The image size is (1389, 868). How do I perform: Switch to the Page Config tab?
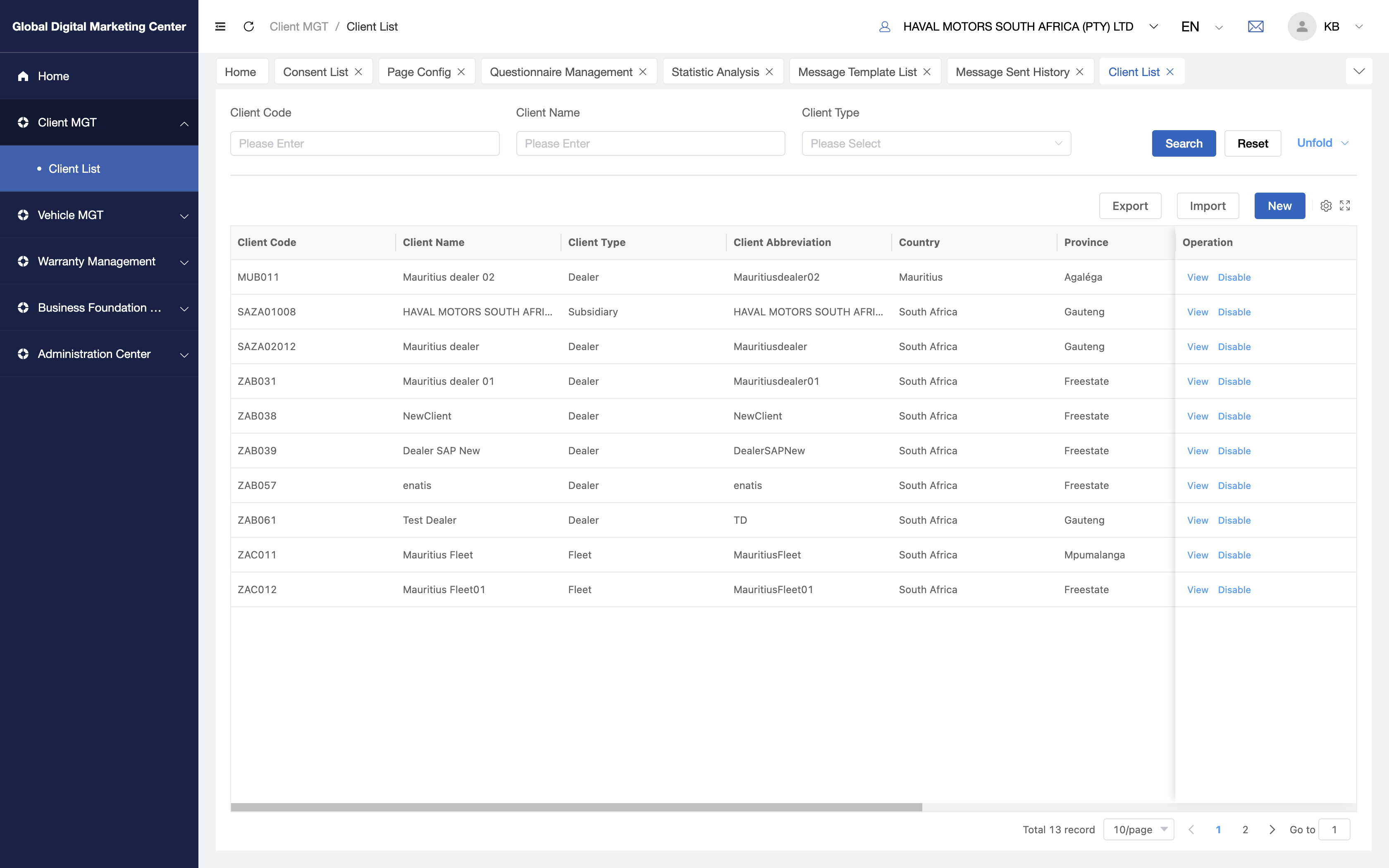point(419,72)
